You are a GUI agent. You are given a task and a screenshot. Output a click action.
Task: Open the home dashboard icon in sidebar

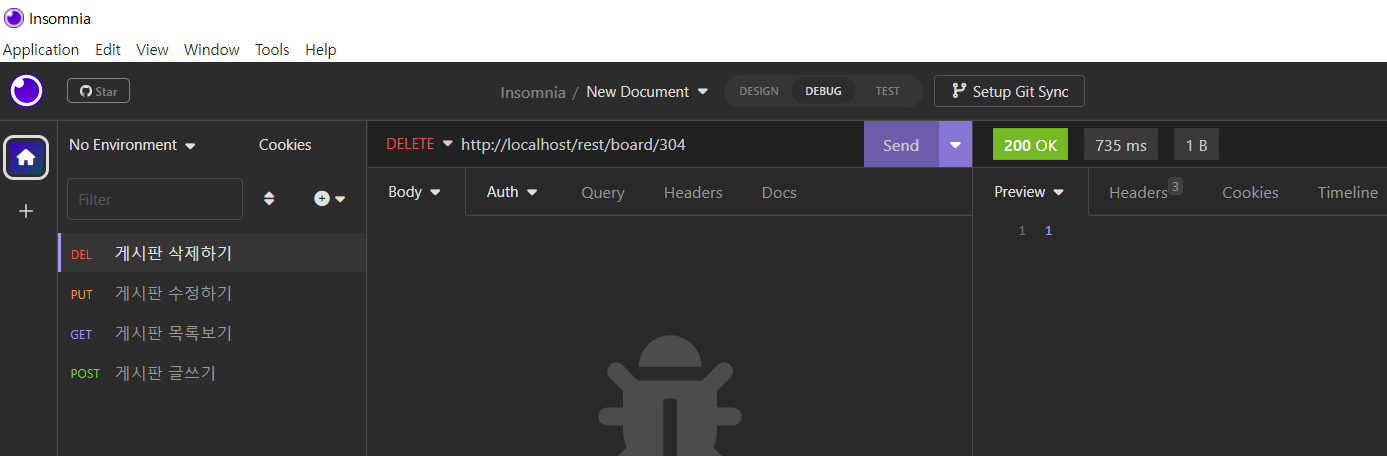26,157
